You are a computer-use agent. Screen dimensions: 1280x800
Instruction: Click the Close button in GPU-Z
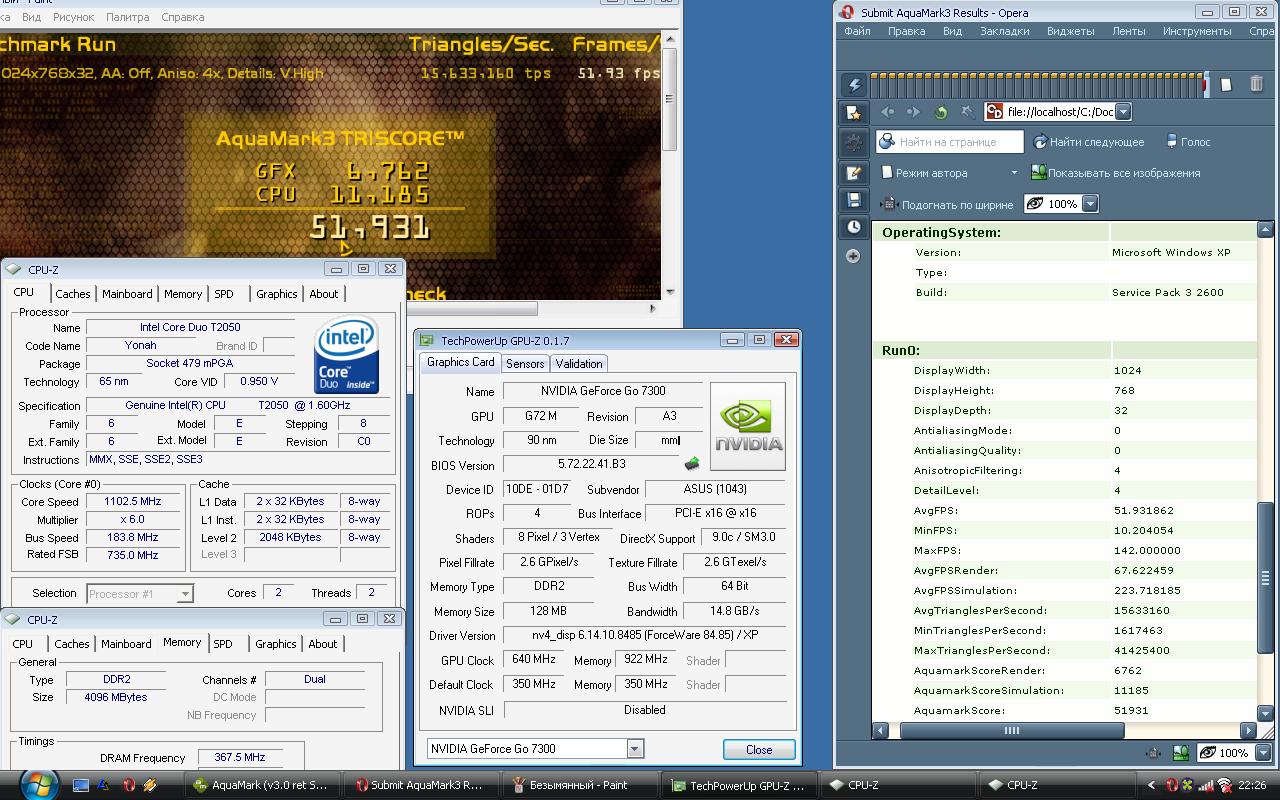[759, 750]
